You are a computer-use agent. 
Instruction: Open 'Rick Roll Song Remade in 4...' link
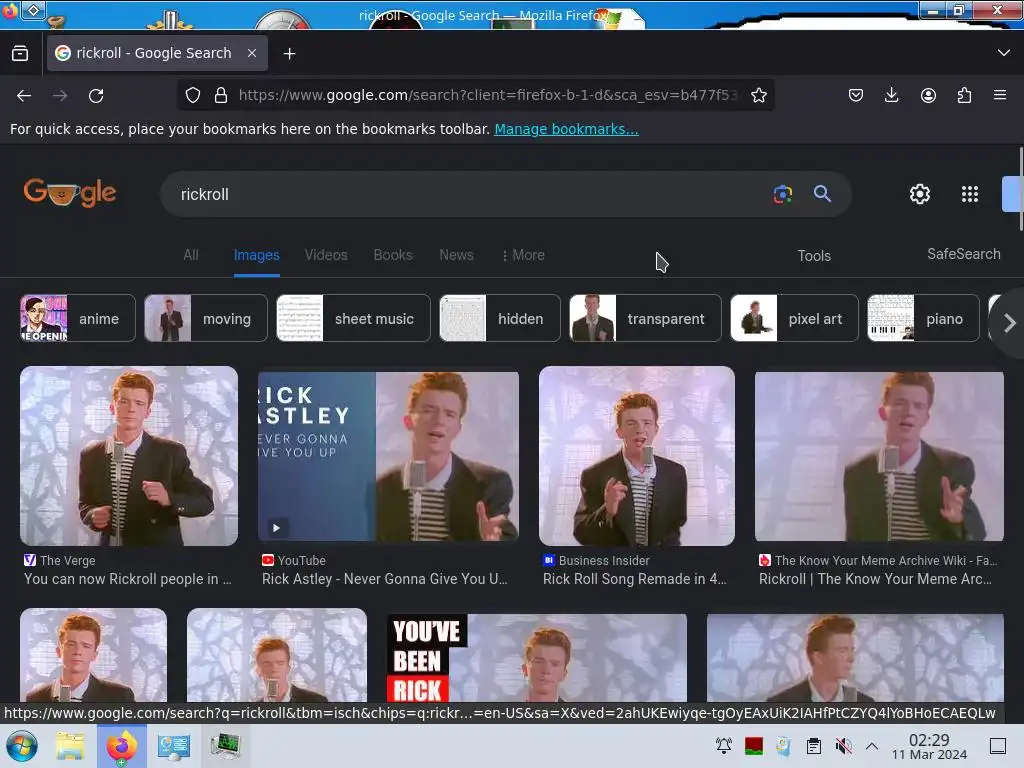point(634,579)
